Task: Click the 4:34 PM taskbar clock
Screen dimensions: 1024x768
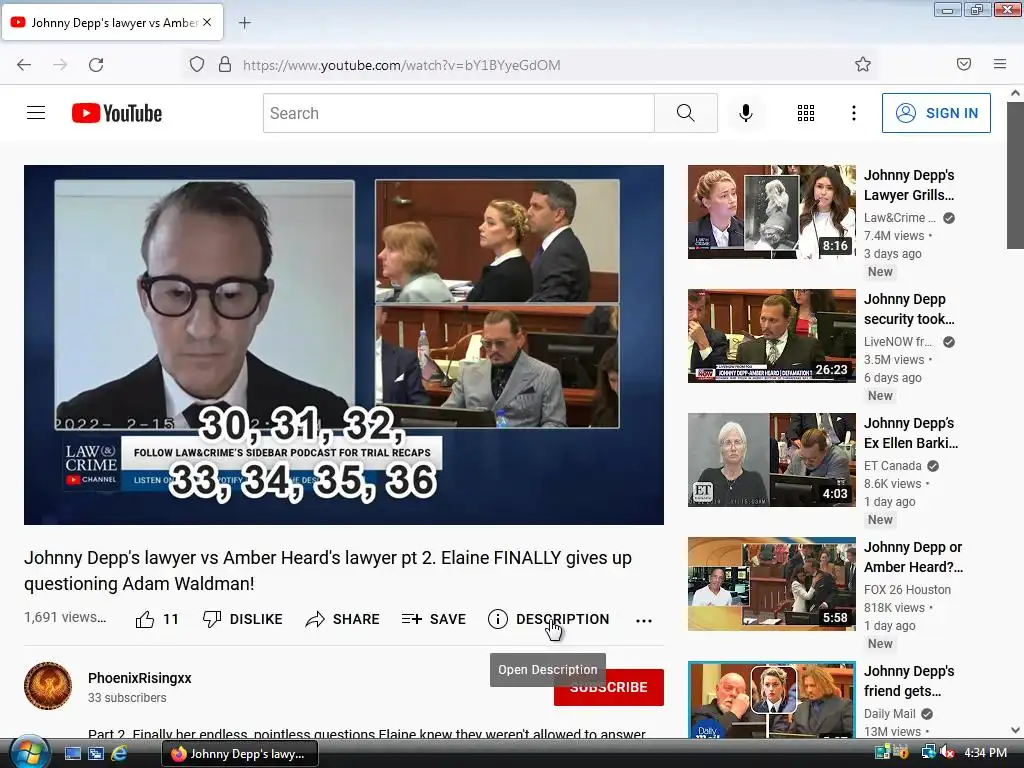Action: pos(985,753)
